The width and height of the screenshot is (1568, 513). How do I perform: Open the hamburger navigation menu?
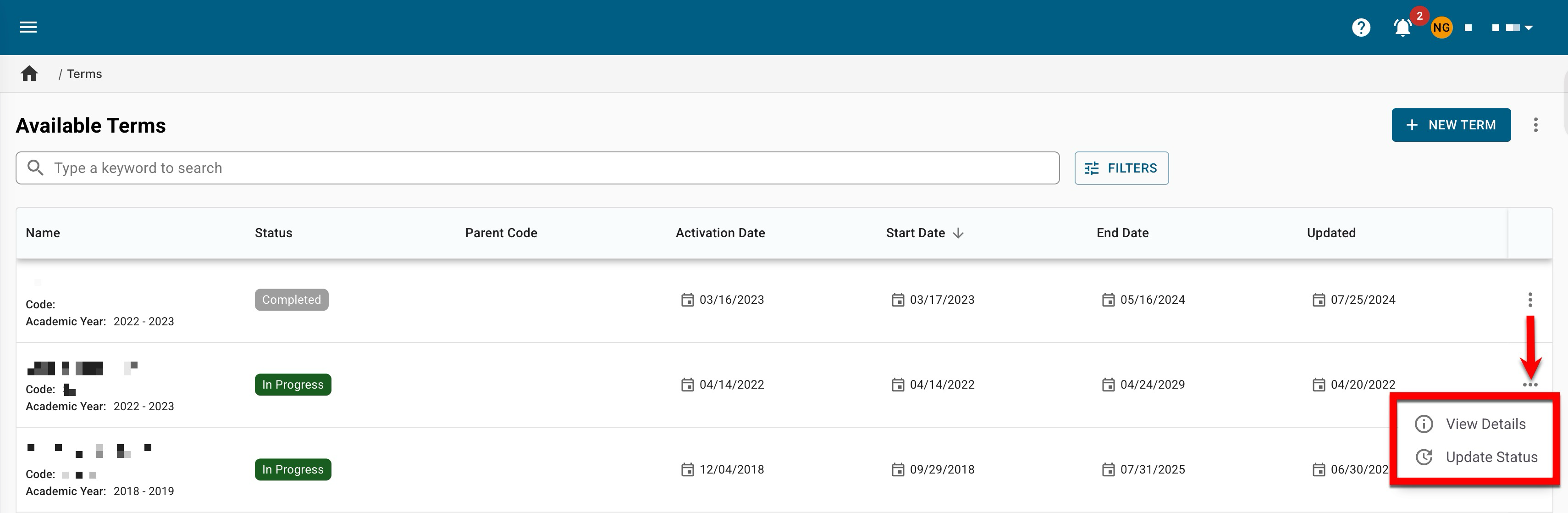coord(28,28)
